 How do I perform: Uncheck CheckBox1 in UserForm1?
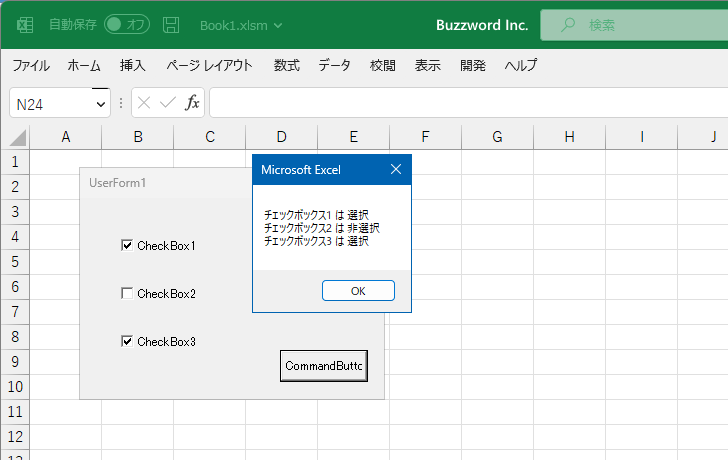[x=127, y=246]
